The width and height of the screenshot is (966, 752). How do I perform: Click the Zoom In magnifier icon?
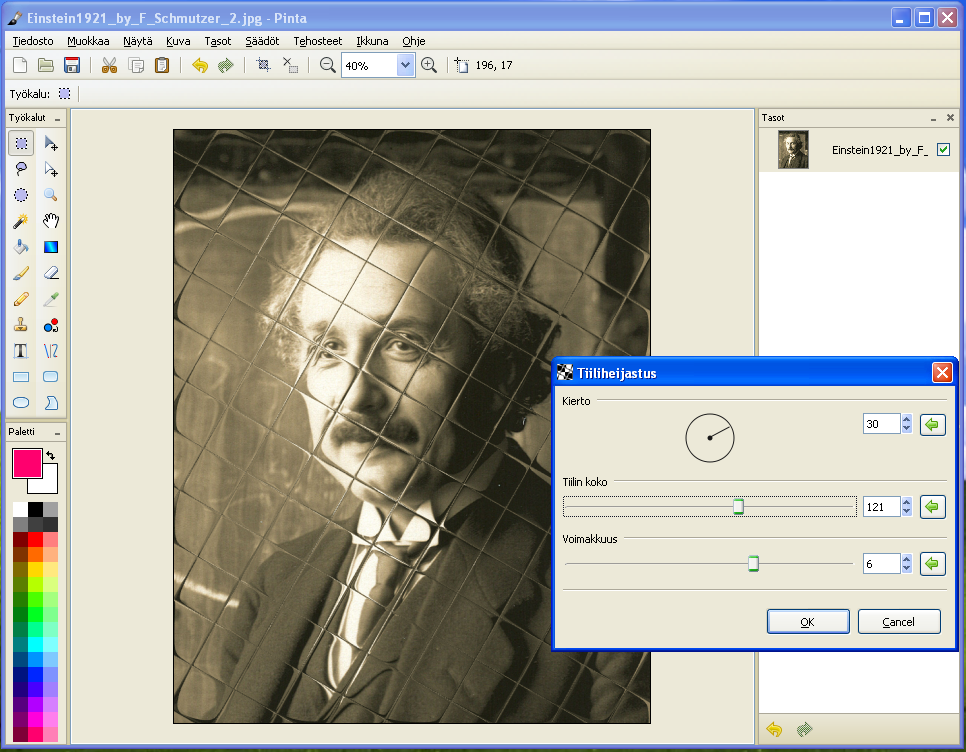tap(429, 65)
